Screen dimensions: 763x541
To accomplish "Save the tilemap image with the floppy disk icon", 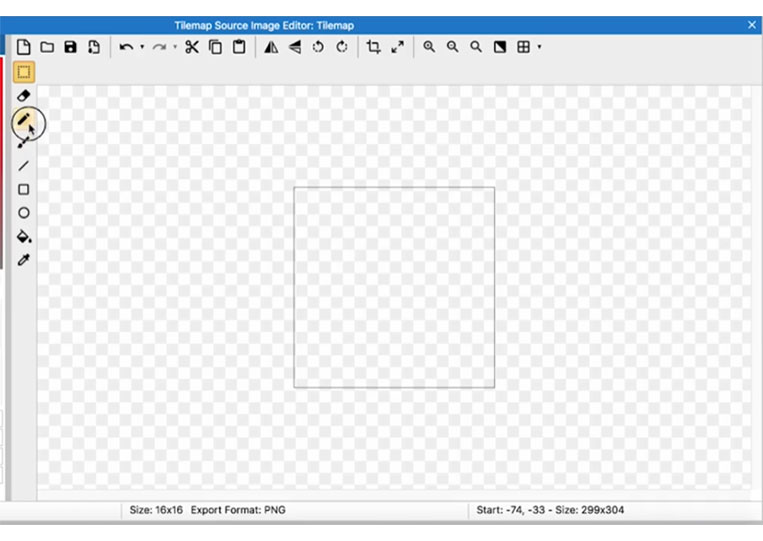I will 71,47.
